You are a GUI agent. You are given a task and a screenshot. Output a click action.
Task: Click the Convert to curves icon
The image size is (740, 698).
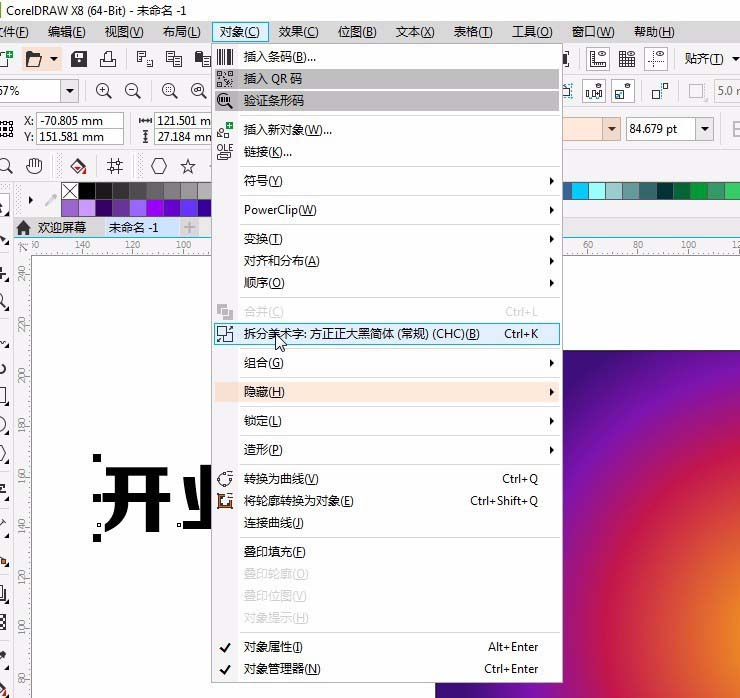pos(225,479)
